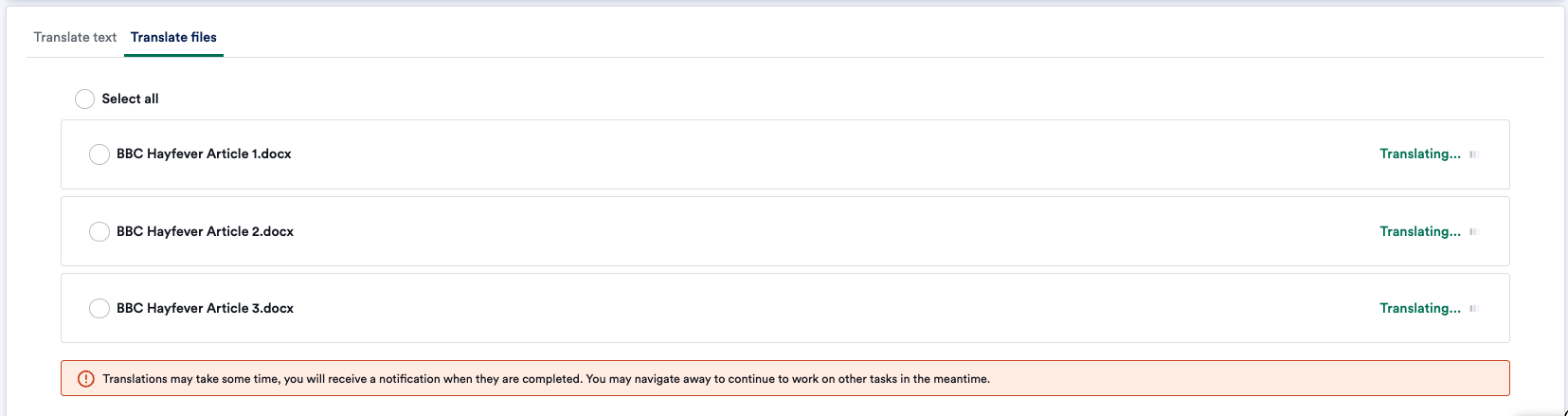Click the loading indicator beside Article 2 status

pyautogui.click(x=1473, y=232)
